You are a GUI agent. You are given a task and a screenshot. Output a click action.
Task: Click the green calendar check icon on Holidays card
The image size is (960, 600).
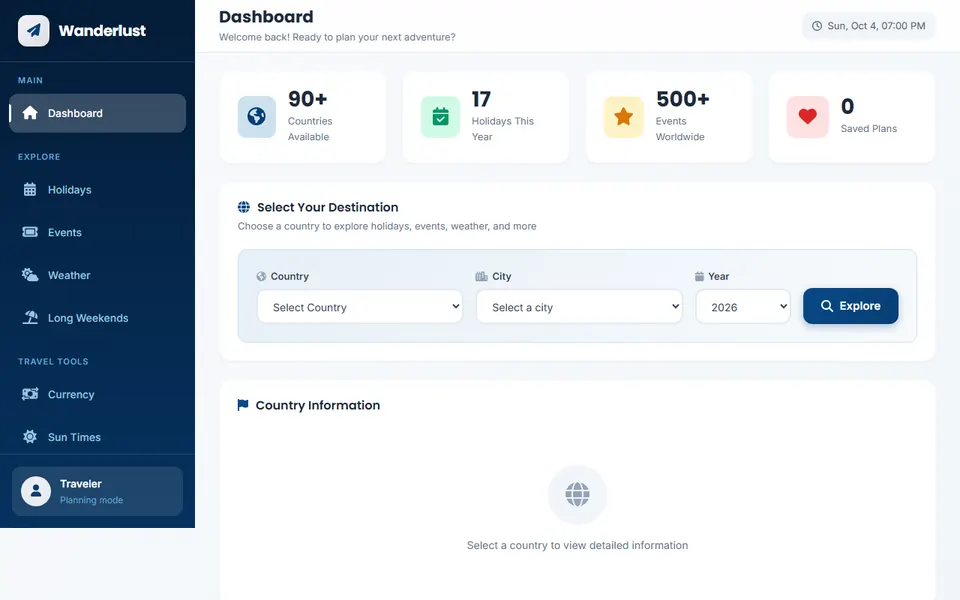pos(440,116)
